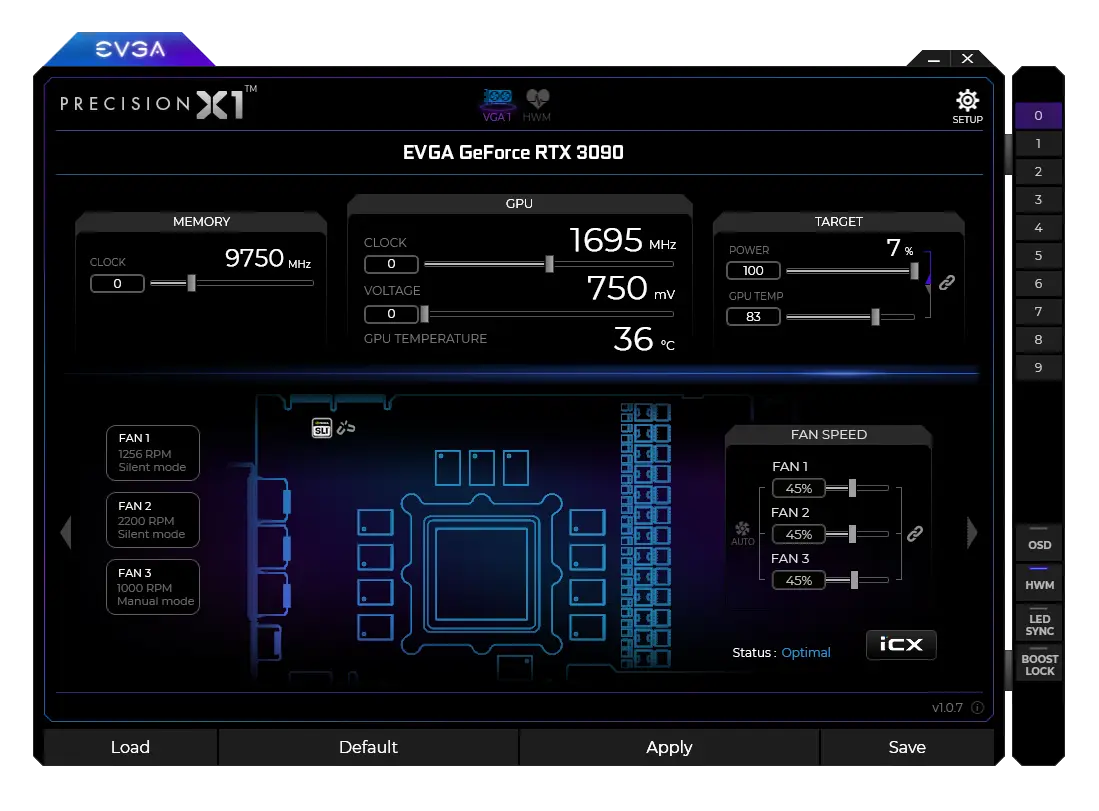
Task: Toggle OSD in the side panel
Action: pos(1039,542)
